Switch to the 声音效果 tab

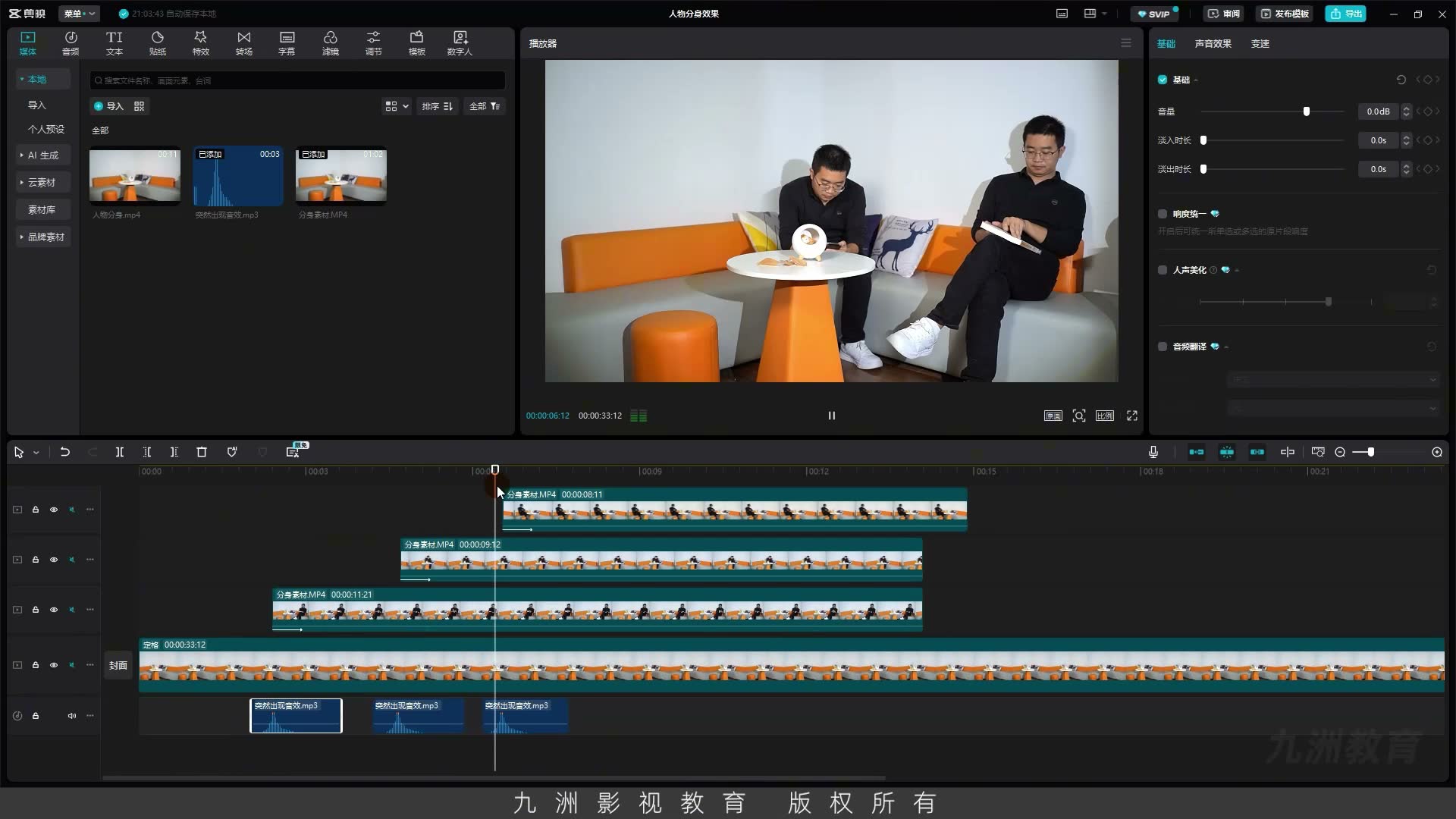coord(1213,43)
